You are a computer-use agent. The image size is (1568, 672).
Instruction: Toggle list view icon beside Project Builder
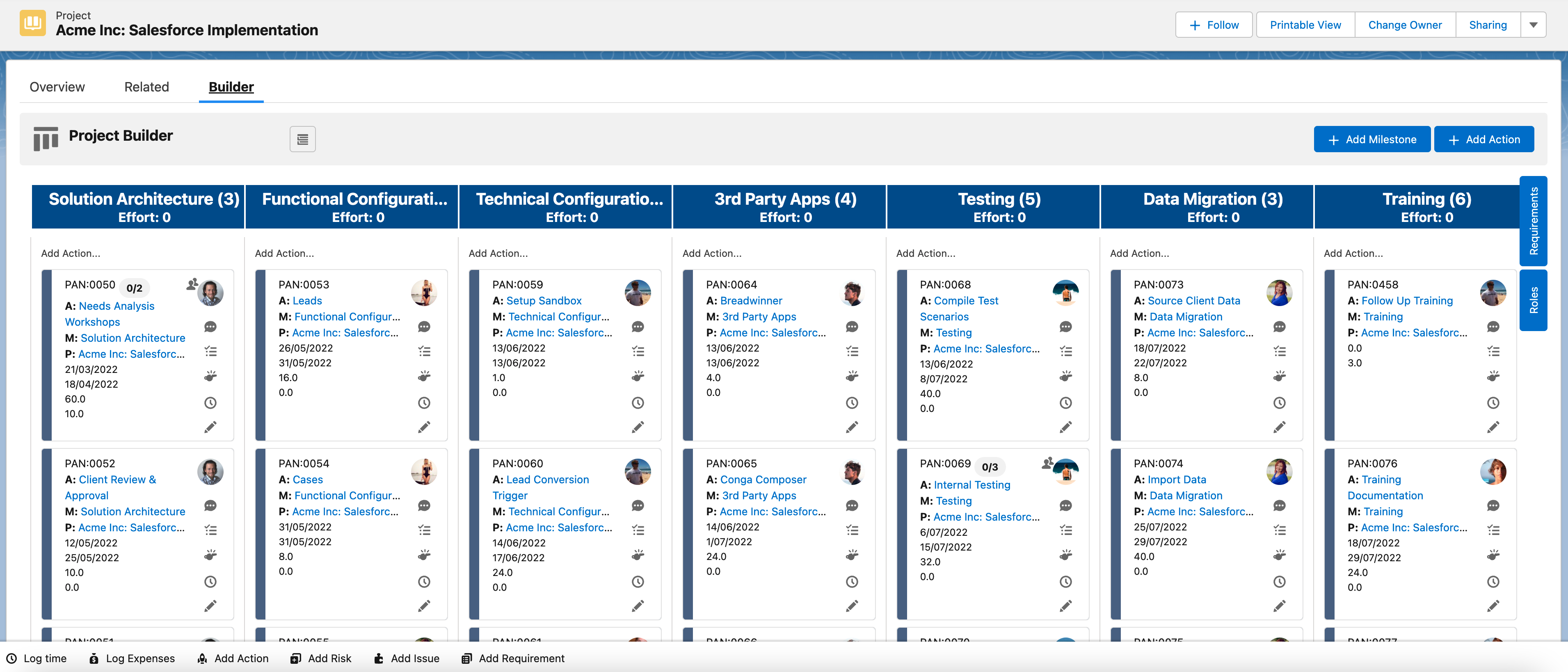tap(302, 139)
